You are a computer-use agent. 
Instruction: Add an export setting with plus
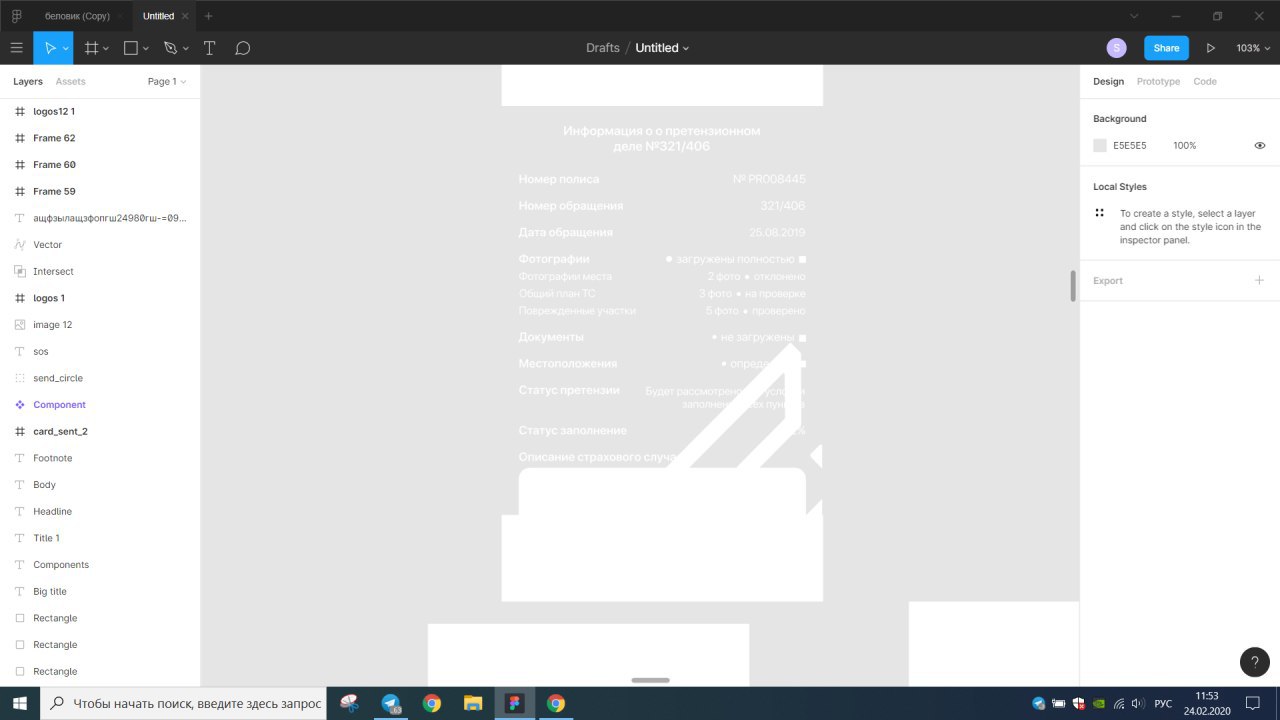1260,280
